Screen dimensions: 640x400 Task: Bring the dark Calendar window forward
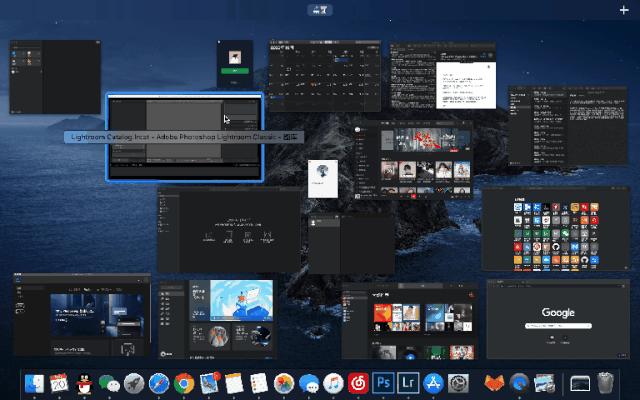coord(324,75)
